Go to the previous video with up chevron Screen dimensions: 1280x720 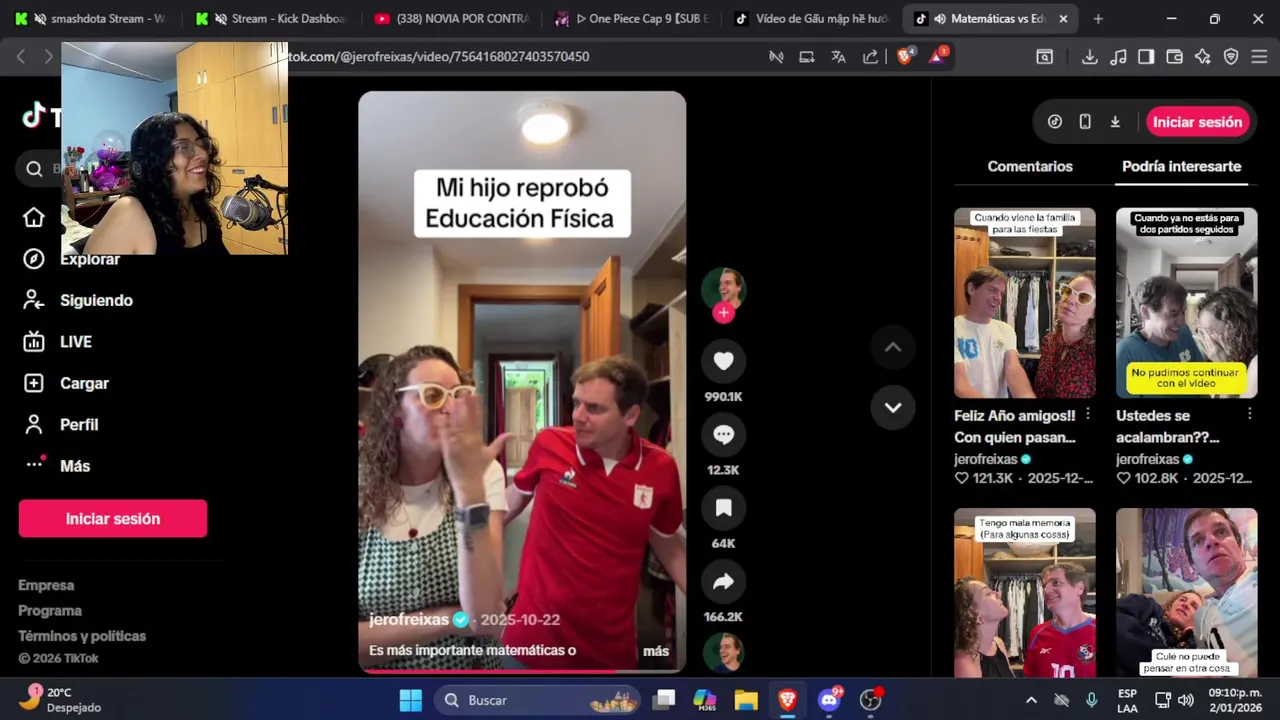coord(893,347)
